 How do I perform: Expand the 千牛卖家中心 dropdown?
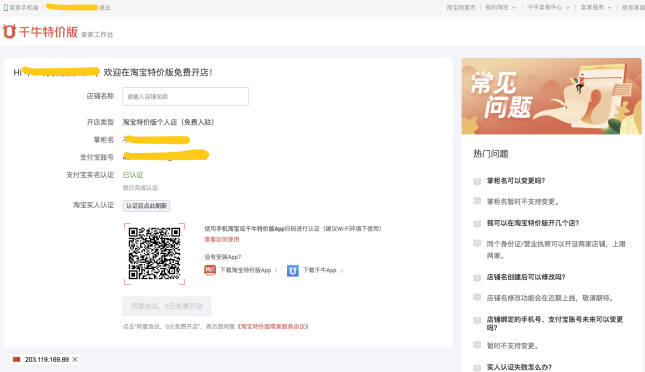pos(567,7)
